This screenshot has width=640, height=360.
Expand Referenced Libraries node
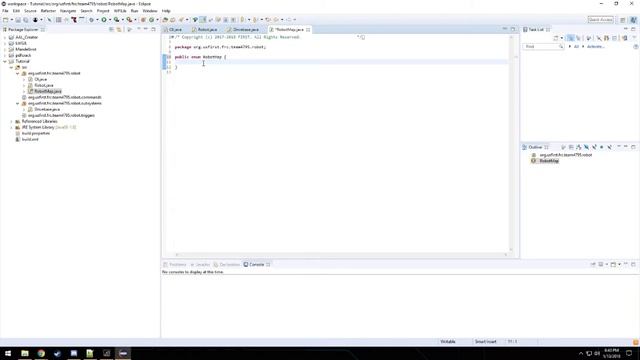[11, 121]
